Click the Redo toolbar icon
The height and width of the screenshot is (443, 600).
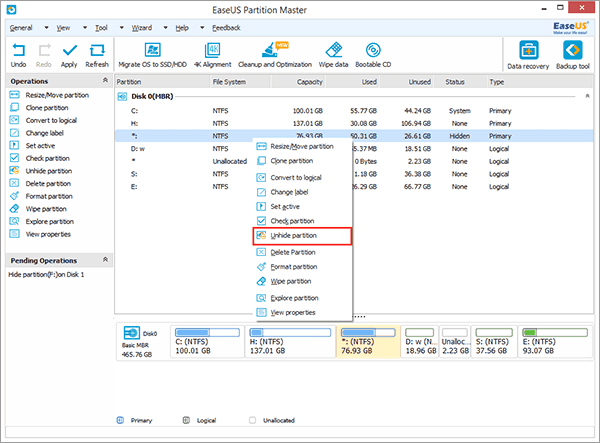(44, 55)
